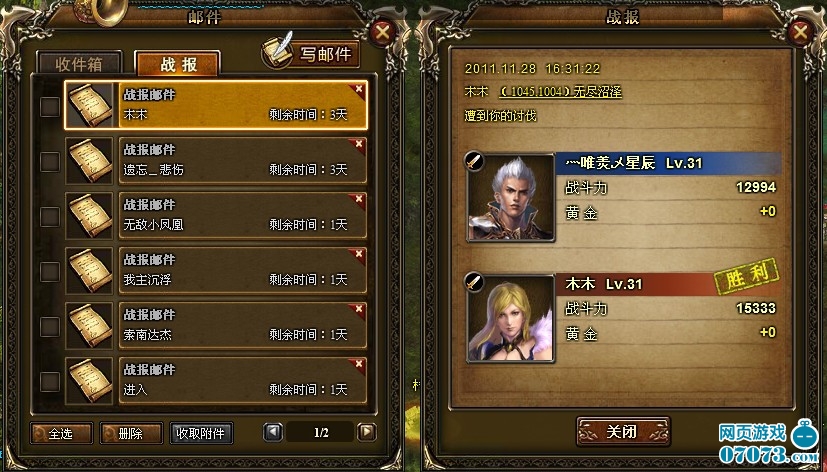The width and height of the screenshot is (827, 472).
Task: Click the scroll icon beside 遗忘_悲伤 mail
Action: click(89, 160)
